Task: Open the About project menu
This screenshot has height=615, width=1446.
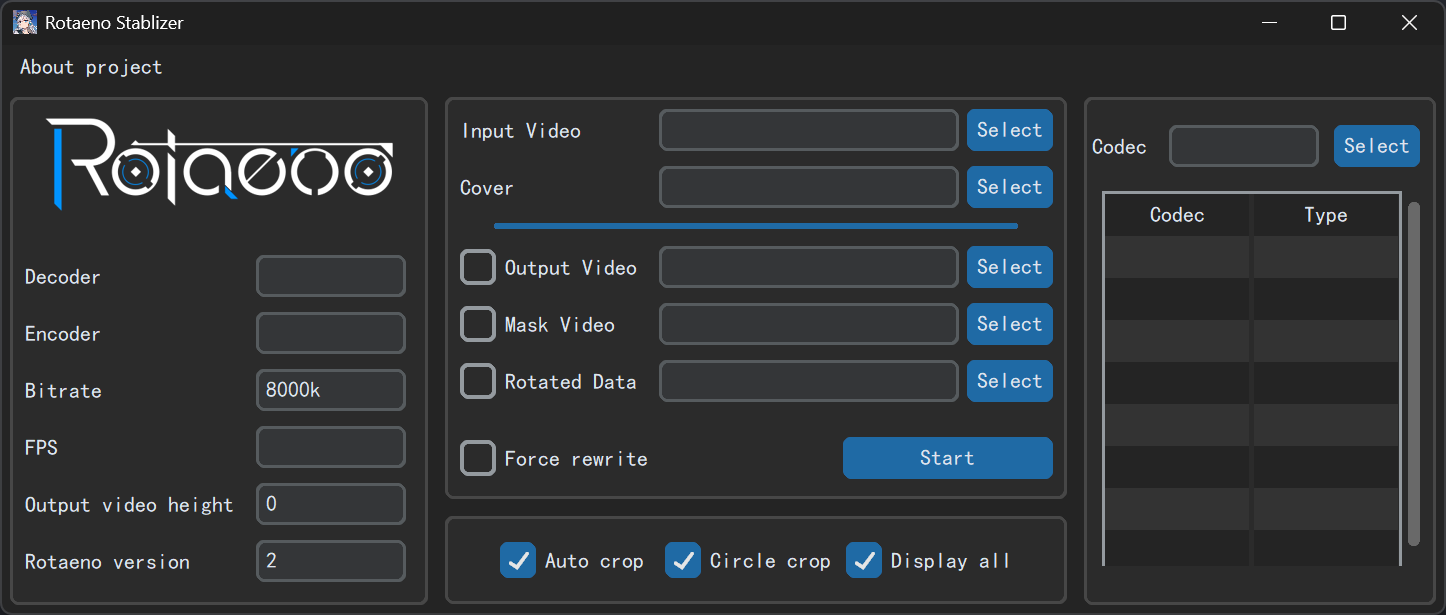Action: pos(91,67)
